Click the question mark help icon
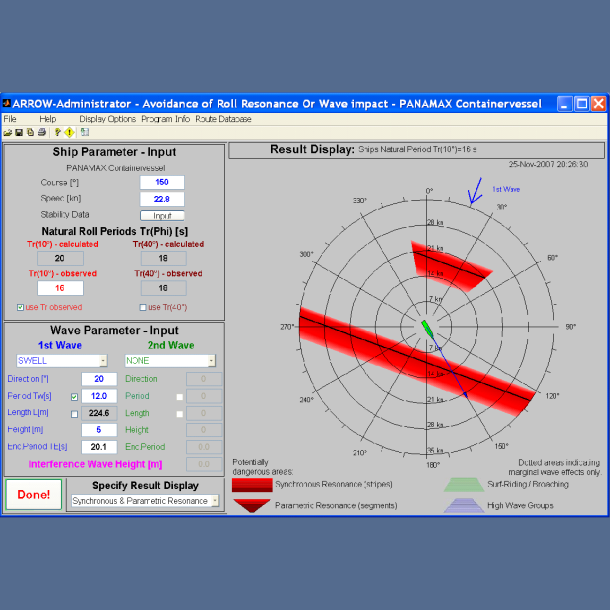 [58, 131]
